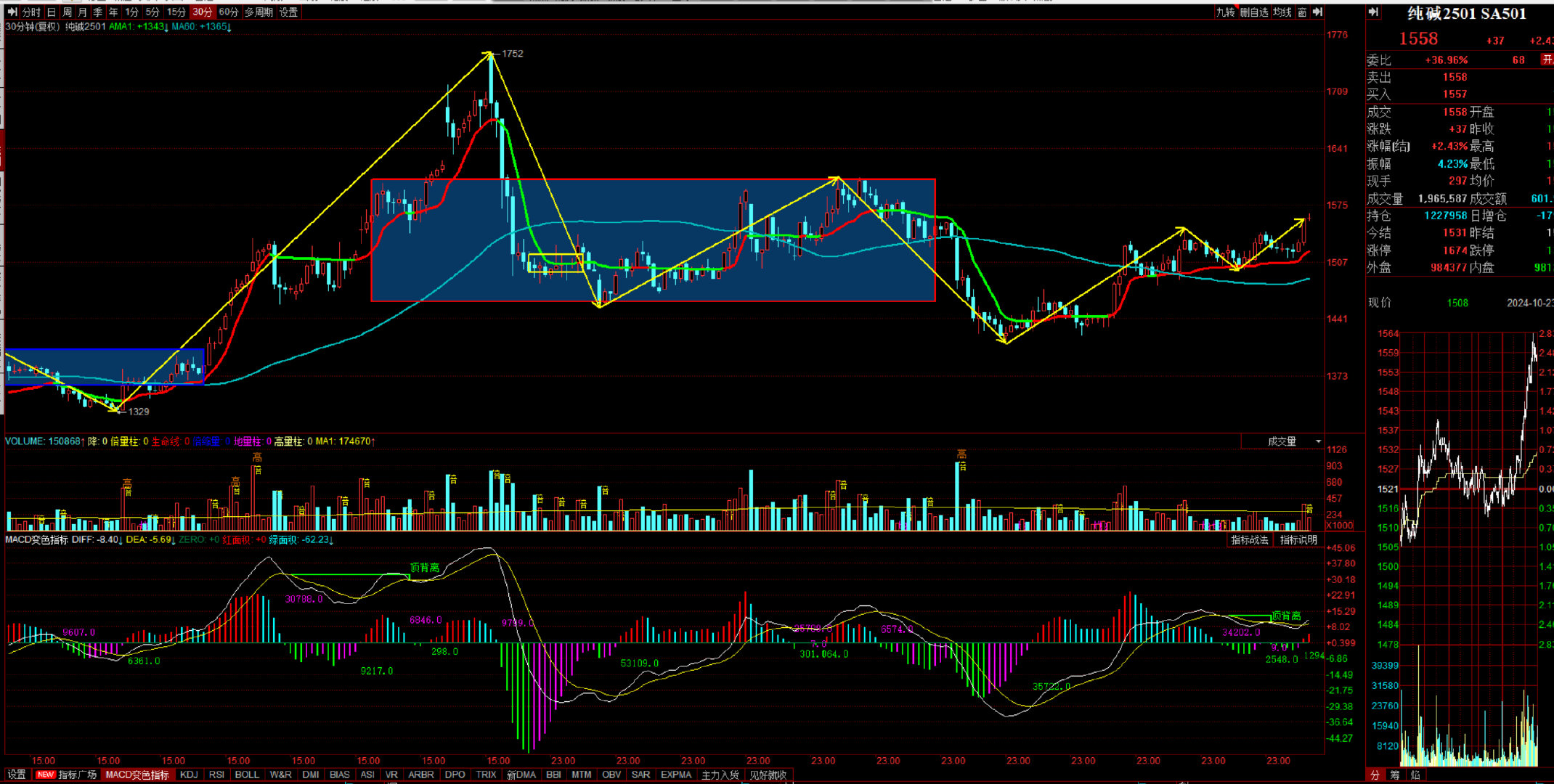Select the 月 monthly period
The width and height of the screenshot is (1554, 784).
82,12
